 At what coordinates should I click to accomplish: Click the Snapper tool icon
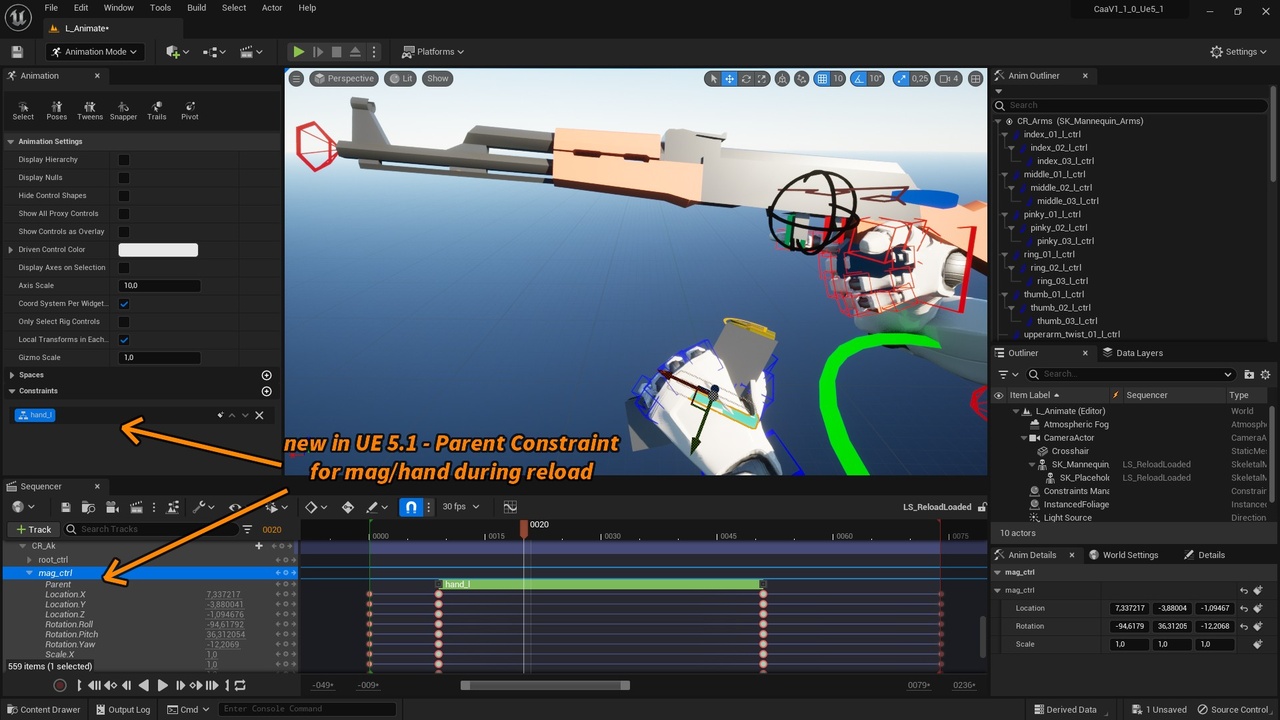coord(123,109)
